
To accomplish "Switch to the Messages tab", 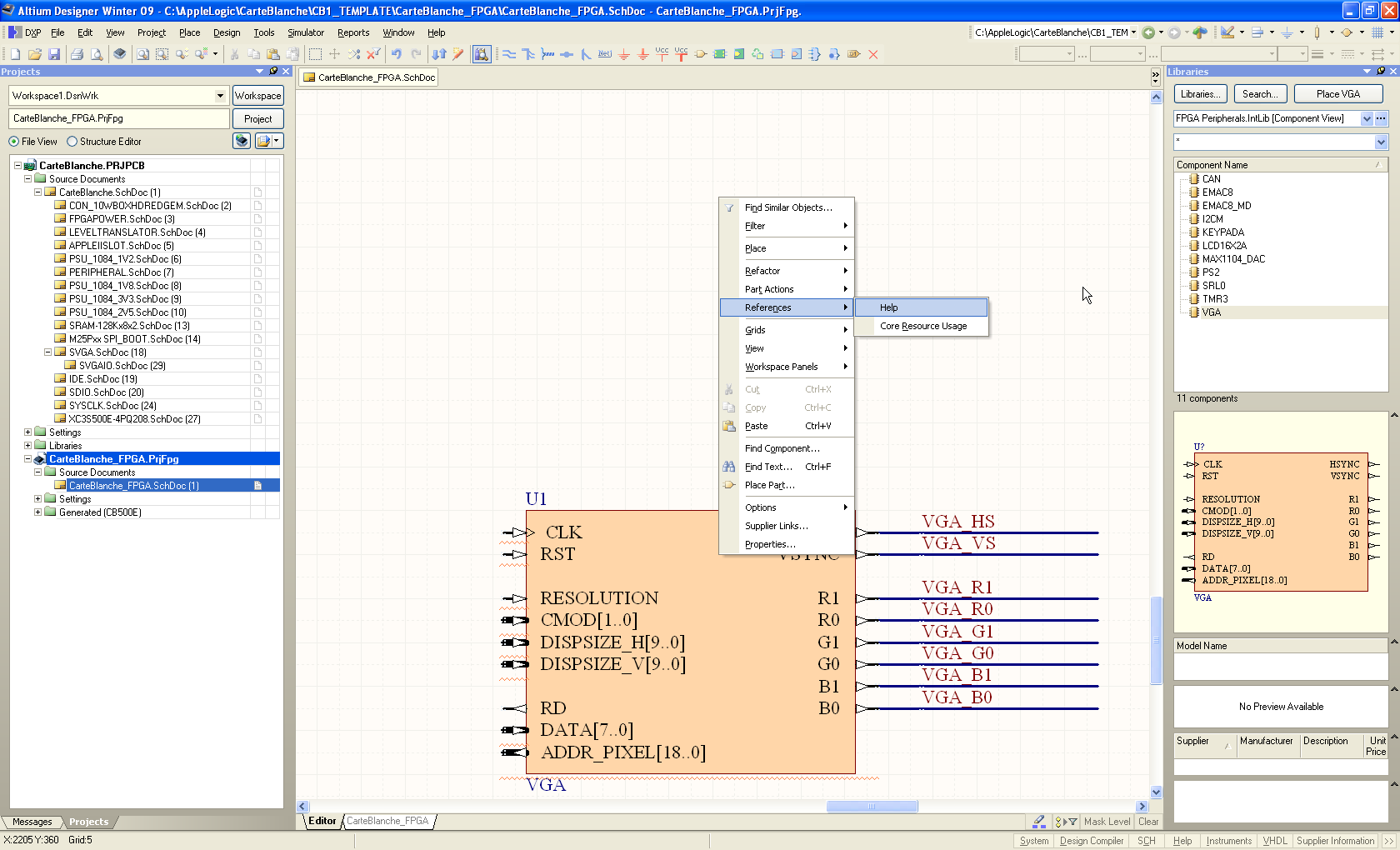I will pos(32,822).
